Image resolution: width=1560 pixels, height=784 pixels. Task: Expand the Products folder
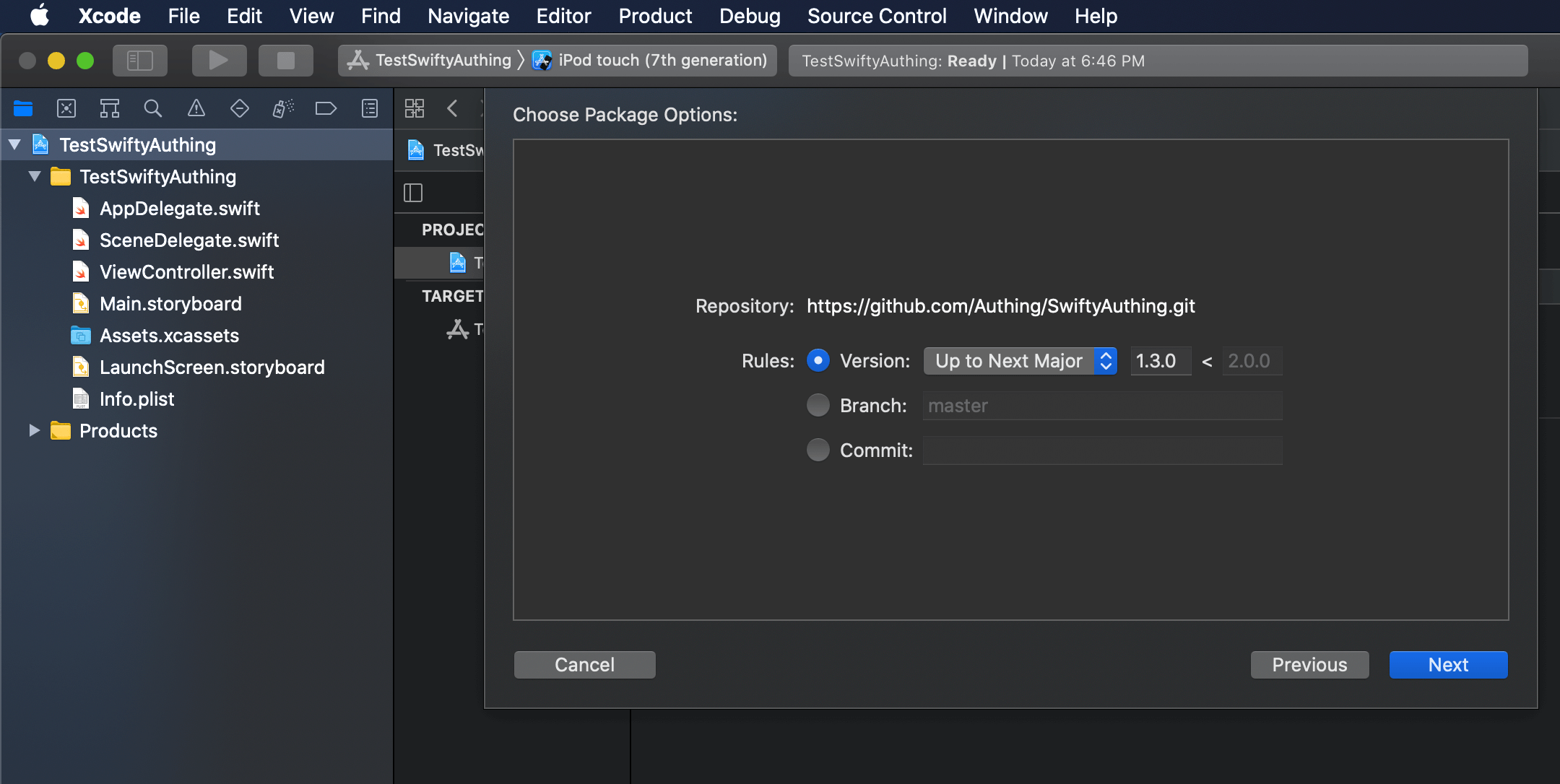point(34,431)
